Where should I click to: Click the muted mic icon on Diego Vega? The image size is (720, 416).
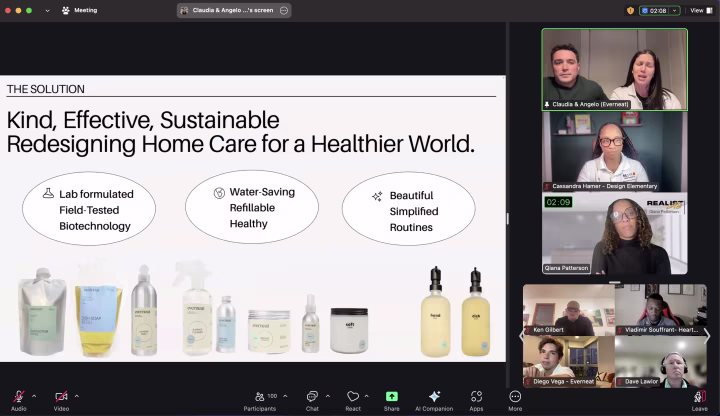529,382
